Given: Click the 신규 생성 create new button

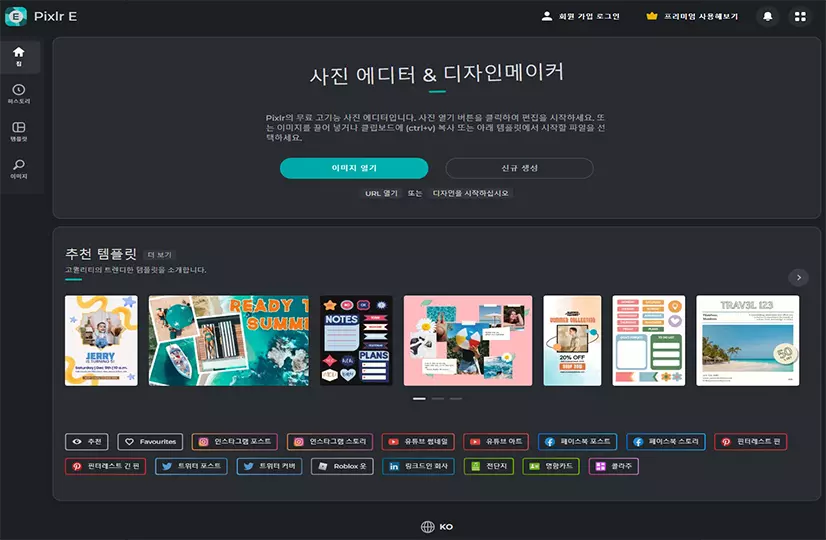Looking at the screenshot, I should pos(519,168).
